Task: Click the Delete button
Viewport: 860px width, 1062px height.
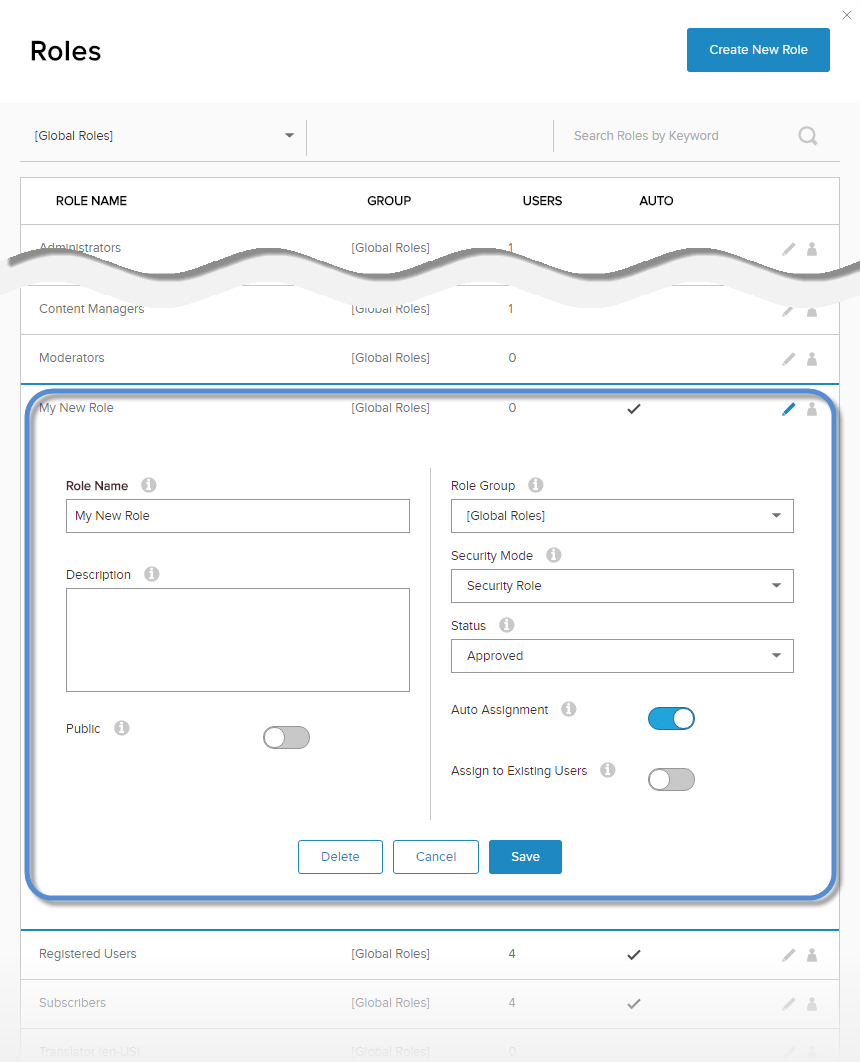Action: [341, 857]
